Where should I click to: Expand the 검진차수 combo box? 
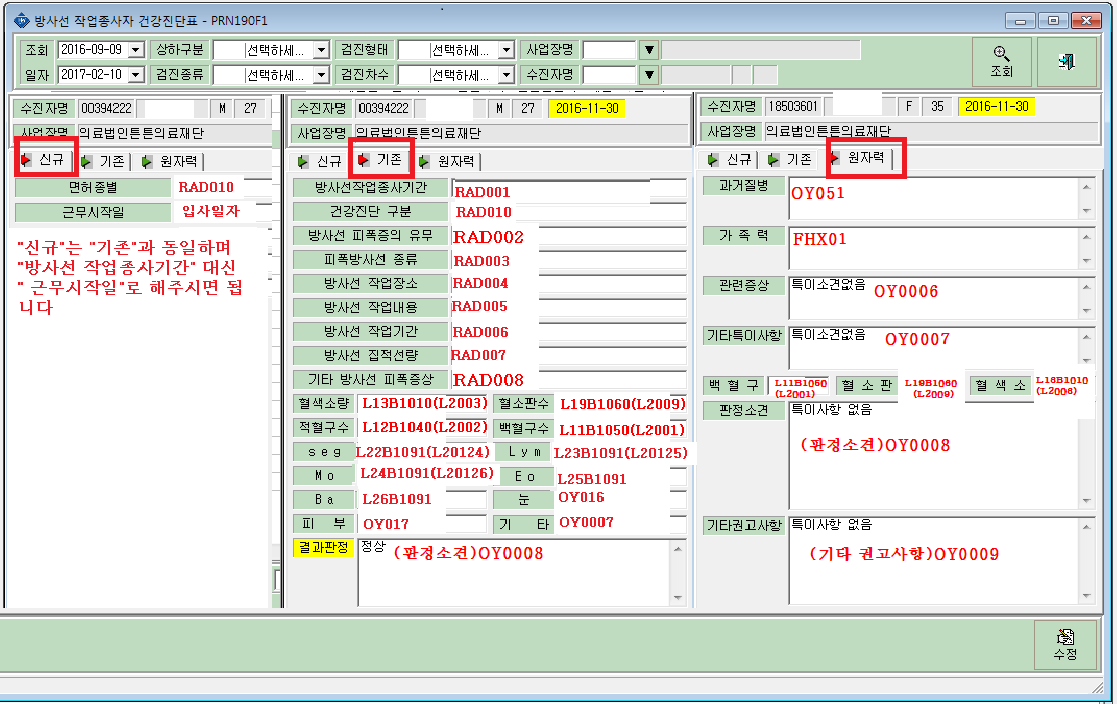[x=506, y=74]
